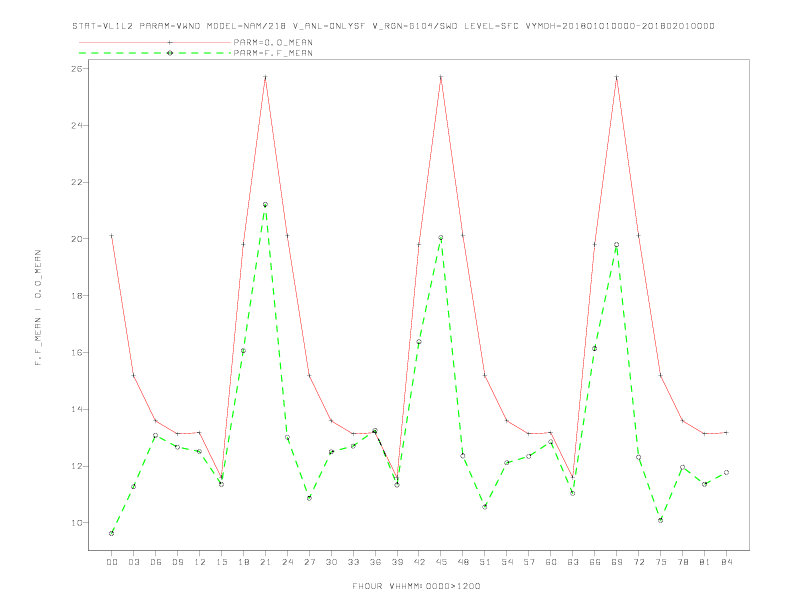The image size is (792, 612).
Task: Select green F.F_MEAN circle marker at hour 00
Action: (x=112, y=533)
